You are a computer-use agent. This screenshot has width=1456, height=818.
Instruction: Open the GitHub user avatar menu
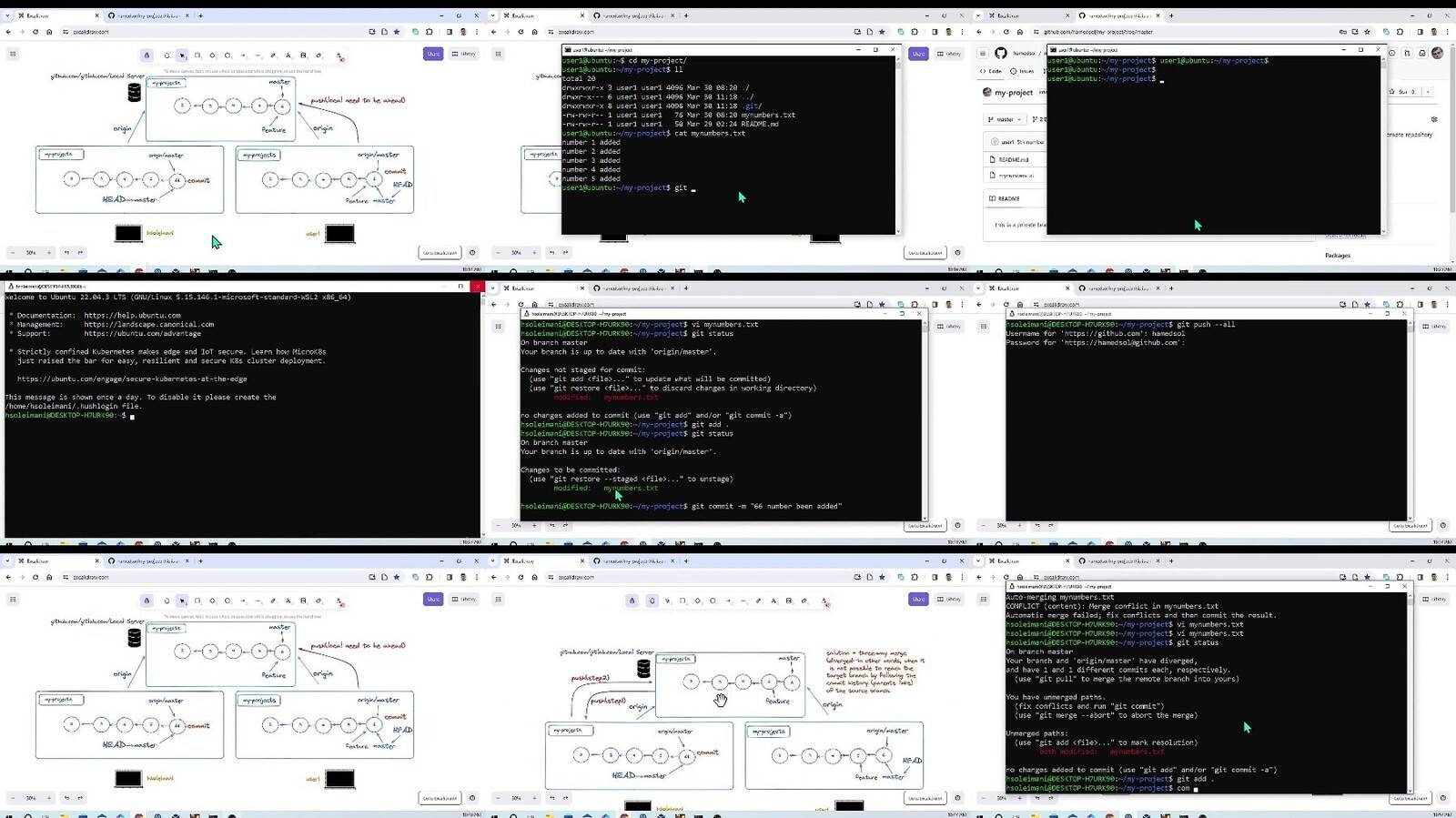pyautogui.click(x=1438, y=54)
